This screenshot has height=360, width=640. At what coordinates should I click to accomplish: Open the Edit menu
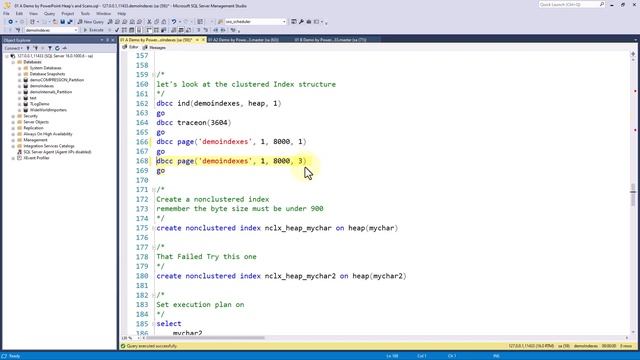(x=19, y=13)
